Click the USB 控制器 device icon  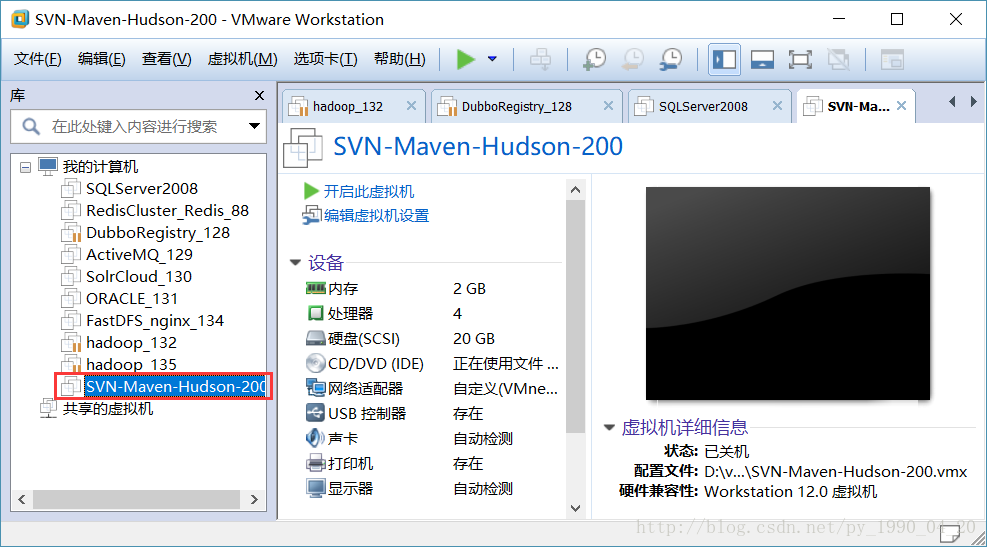click(315, 413)
